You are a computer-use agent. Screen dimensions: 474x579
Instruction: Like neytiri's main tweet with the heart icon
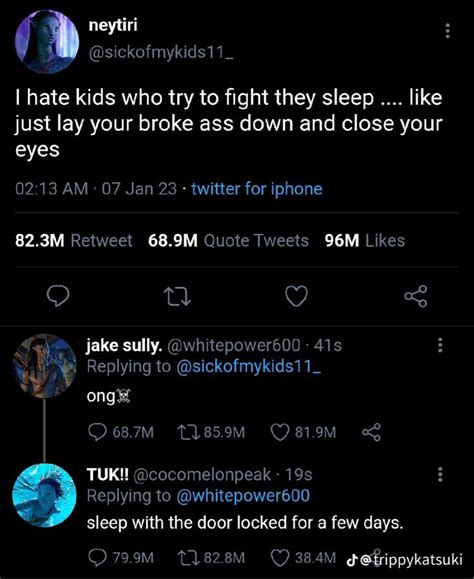tap(297, 296)
